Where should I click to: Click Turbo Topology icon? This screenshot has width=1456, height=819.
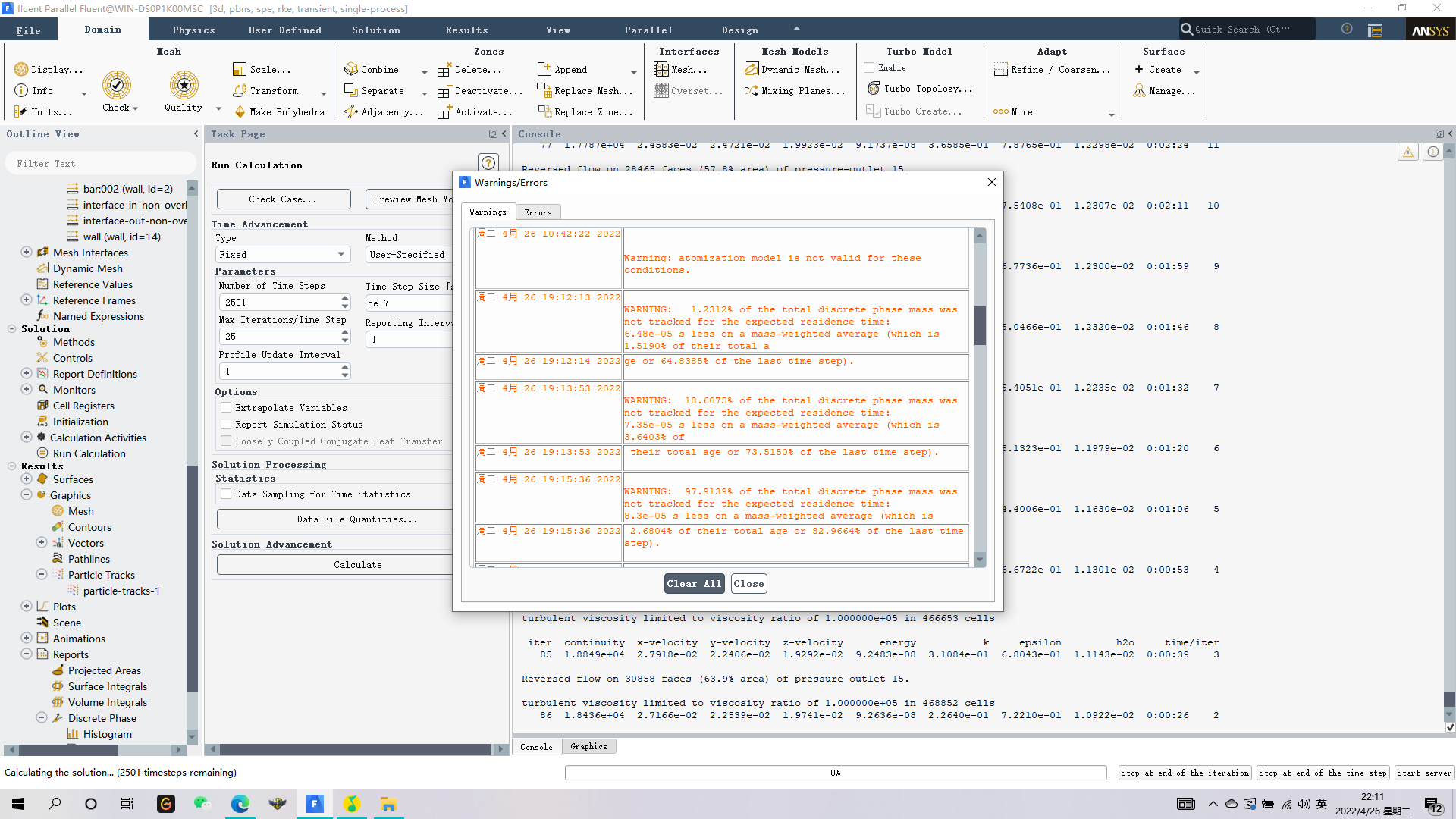pyautogui.click(x=874, y=89)
